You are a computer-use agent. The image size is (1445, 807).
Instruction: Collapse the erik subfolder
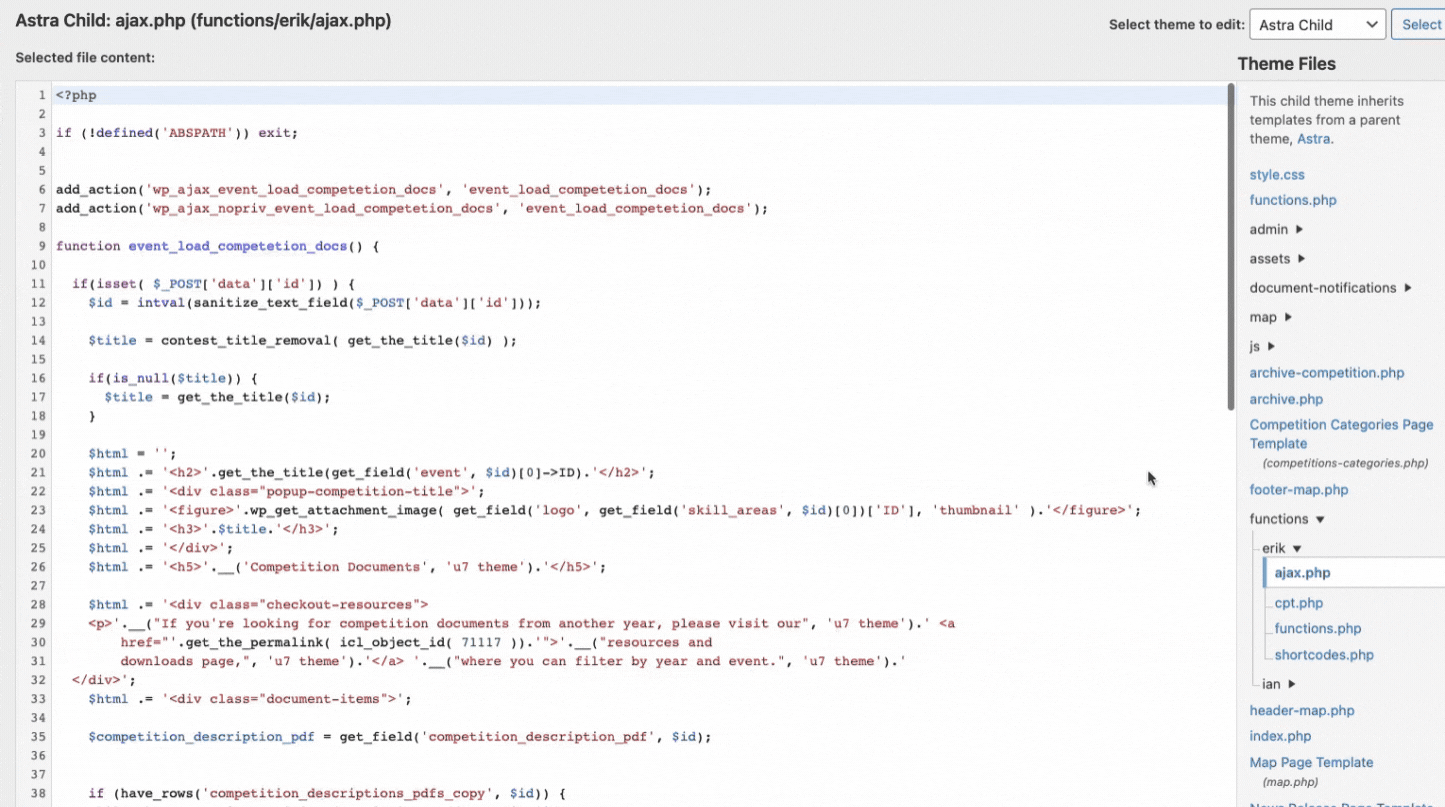click(x=1281, y=548)
